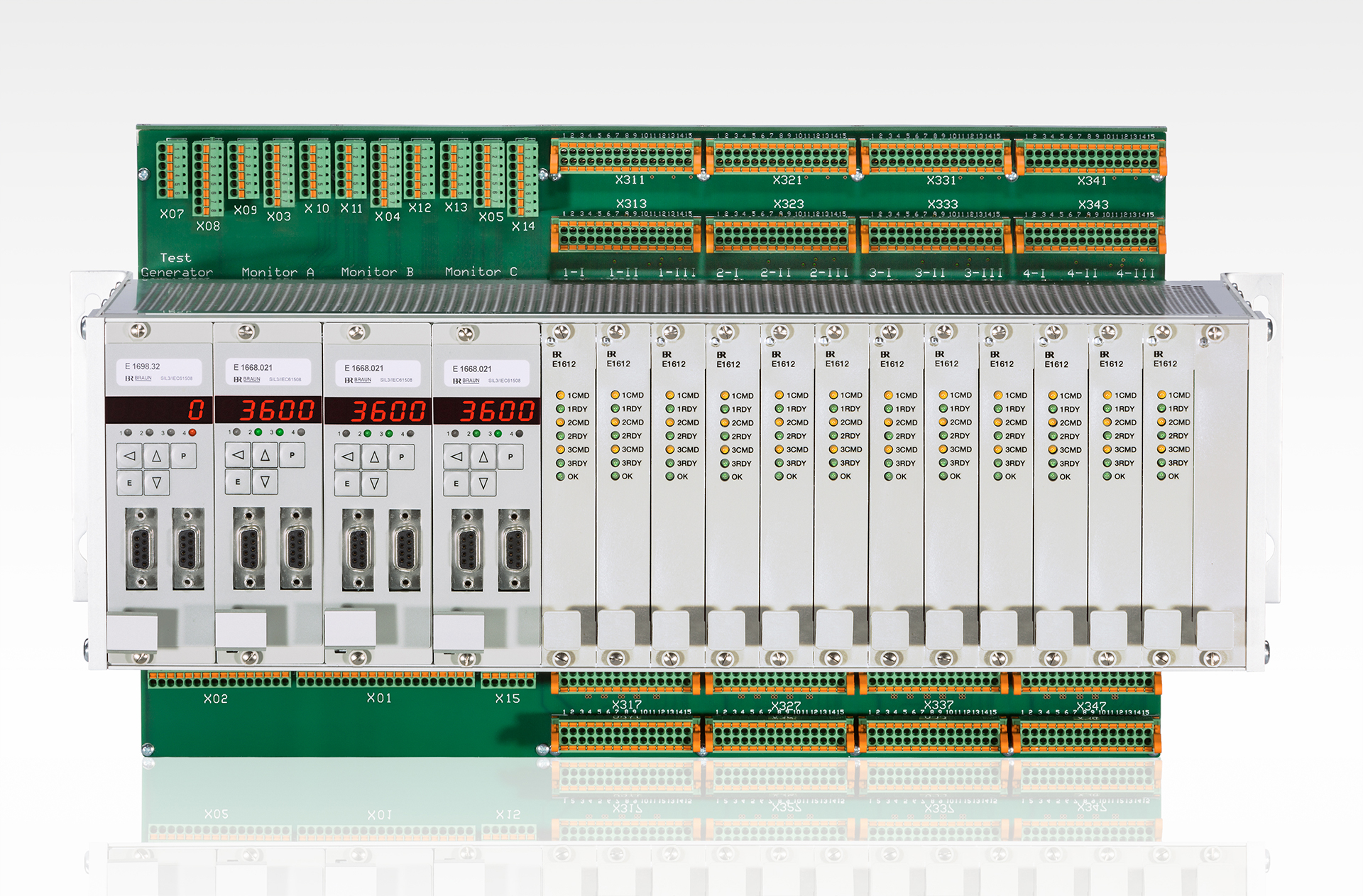1363x896 pixels.
Task: Push left arrow key on middle E 1668.021 module
Action: point(347,457)
